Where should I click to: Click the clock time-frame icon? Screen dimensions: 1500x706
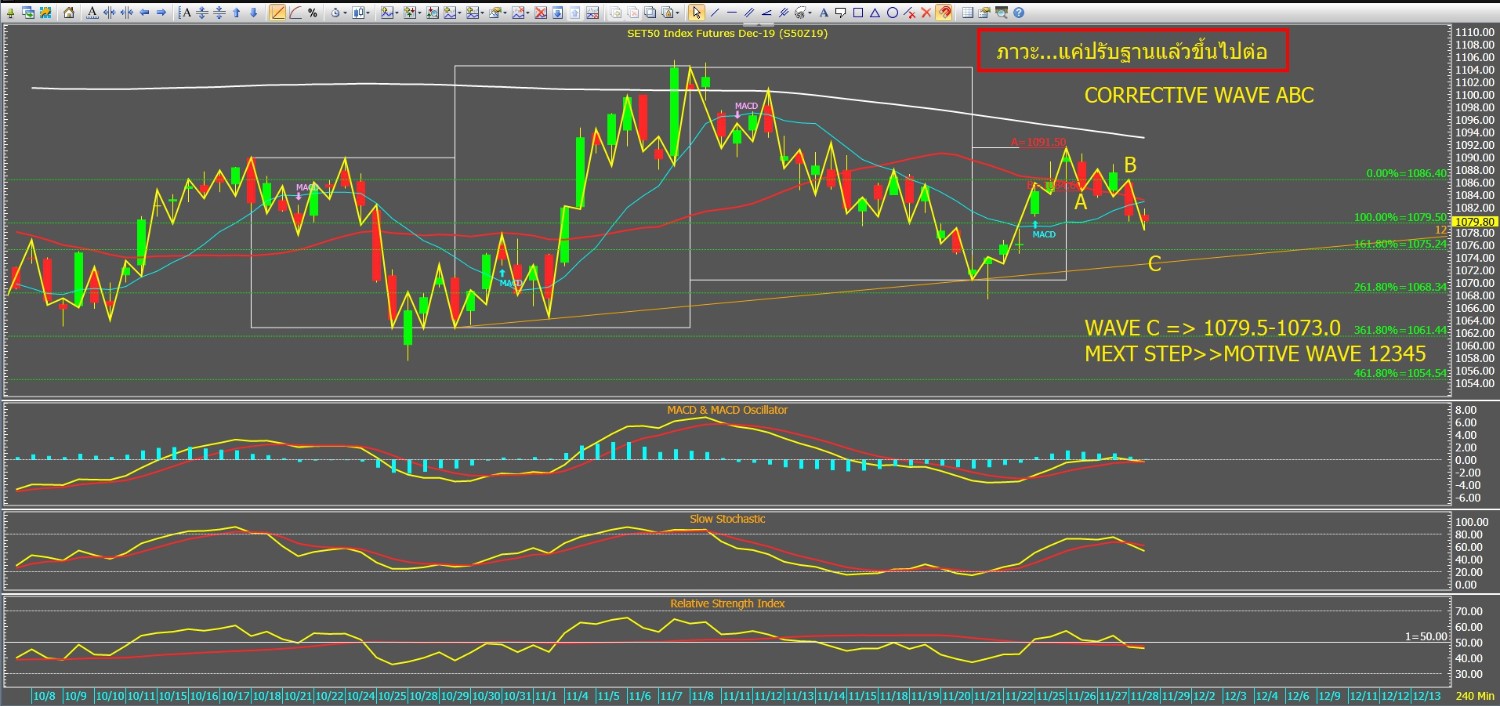click(x=335, y=13)
